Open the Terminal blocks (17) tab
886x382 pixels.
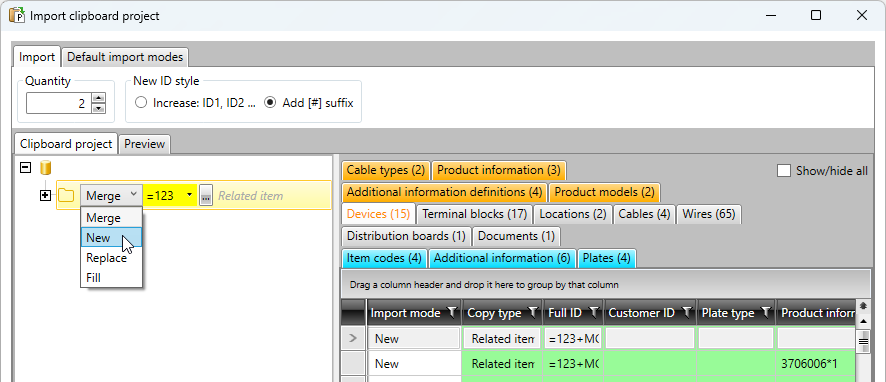[475, 214]
